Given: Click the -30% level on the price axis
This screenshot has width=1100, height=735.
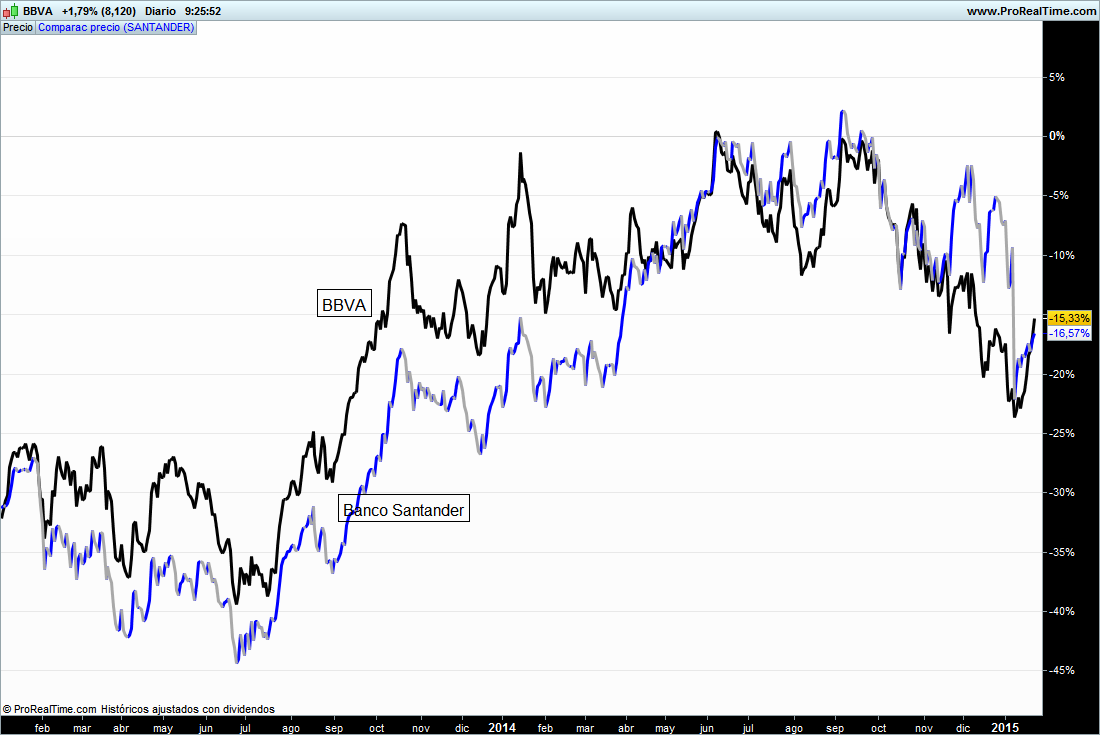Looking at the screenshot, I should (1061, 492).
